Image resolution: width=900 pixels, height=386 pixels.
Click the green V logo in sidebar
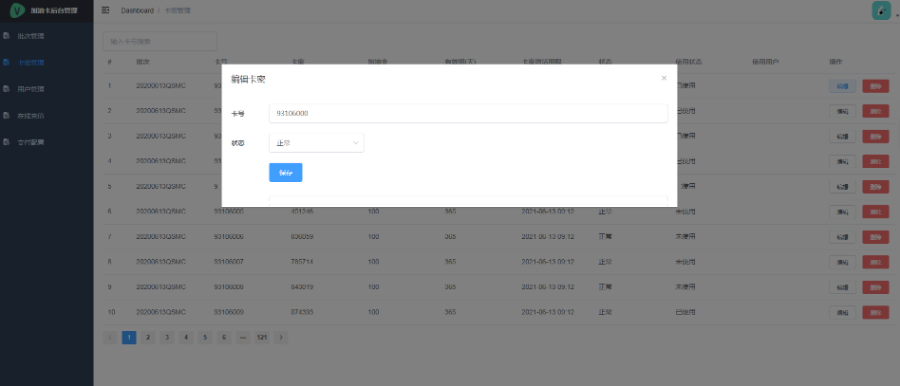point(18,10)
